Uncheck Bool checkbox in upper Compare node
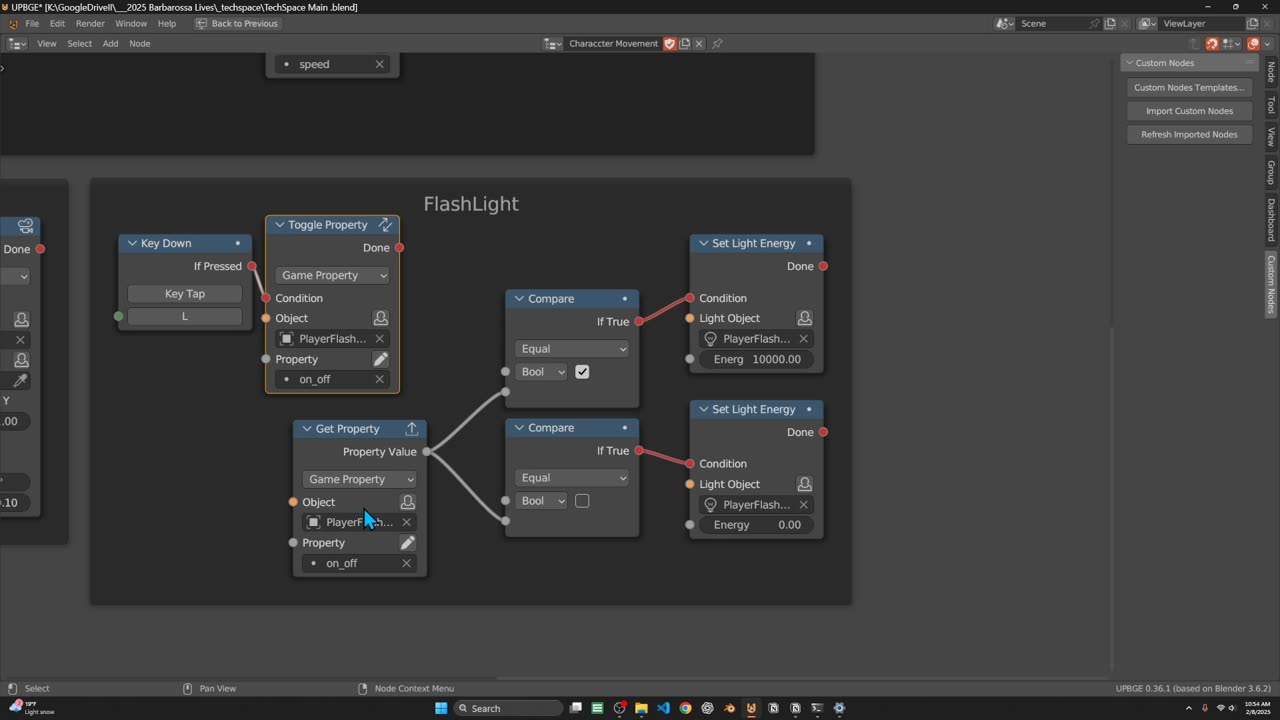 (582, 372)
